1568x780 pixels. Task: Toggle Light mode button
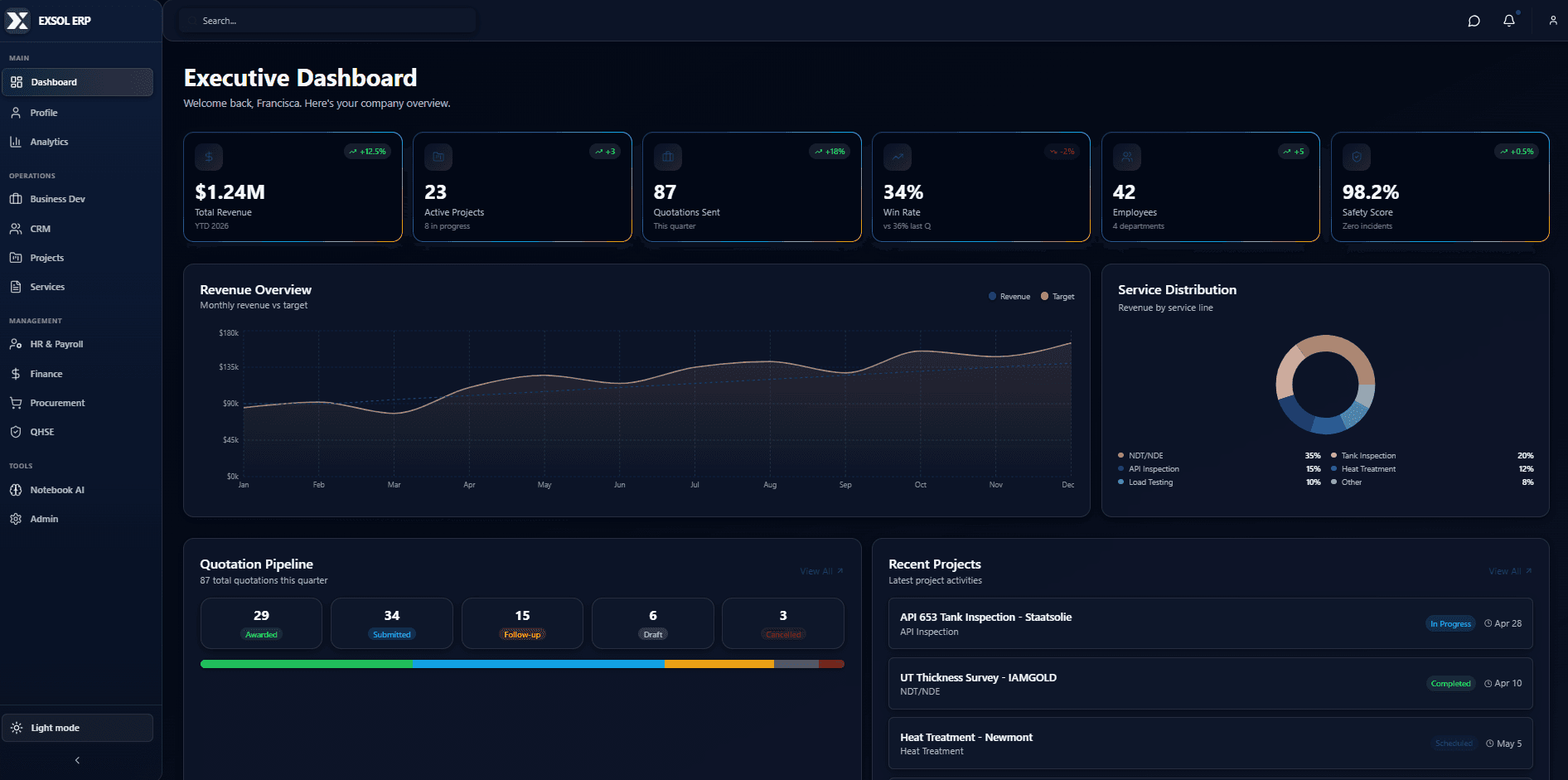pyautogui.click(x=77, y=728)
